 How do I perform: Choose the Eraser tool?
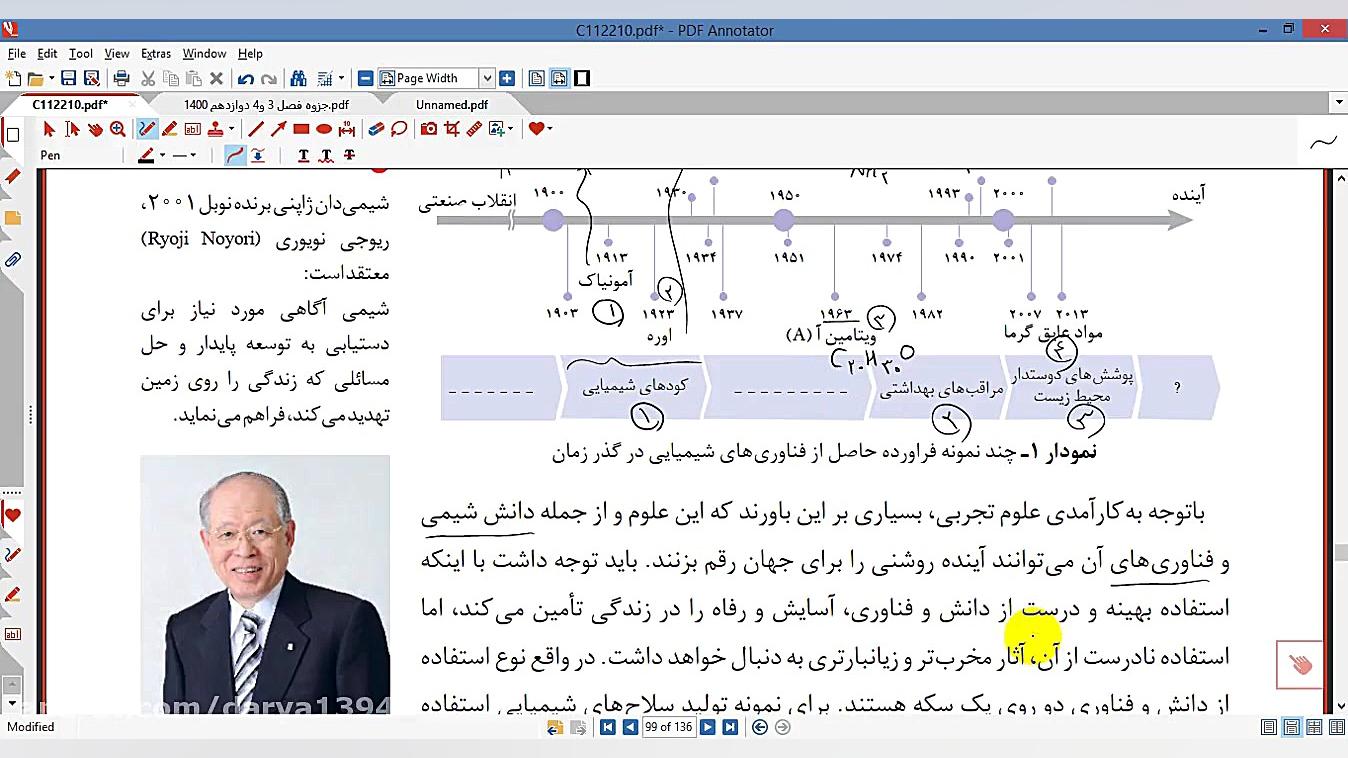point(375,128)
